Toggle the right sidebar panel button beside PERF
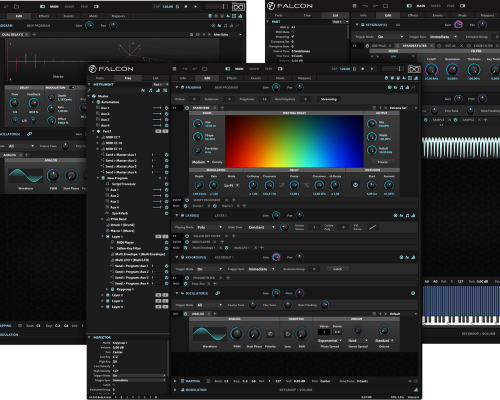Viewport: 500px width, 400px height. (x=280, y=69)
